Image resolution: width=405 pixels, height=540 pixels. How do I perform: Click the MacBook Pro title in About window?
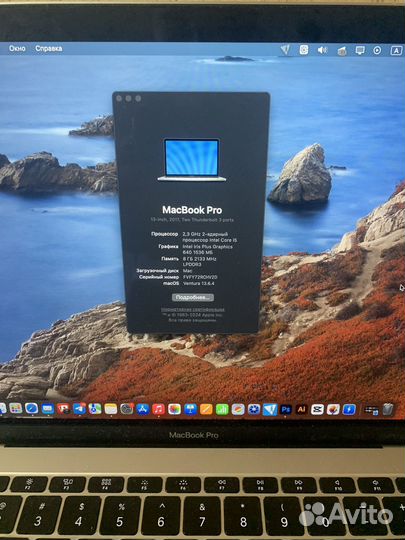point(192,210)
